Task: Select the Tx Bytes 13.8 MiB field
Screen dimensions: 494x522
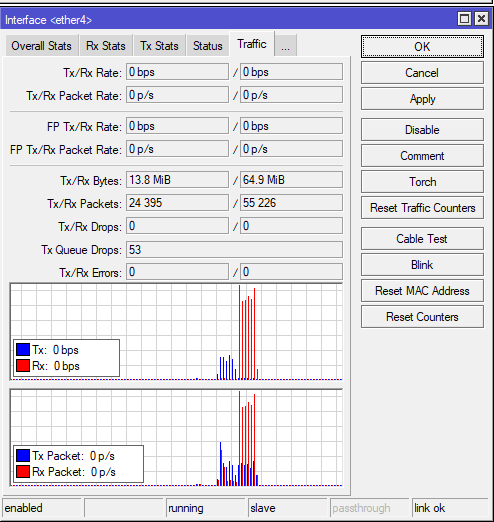Action: [x=177, y=180]
